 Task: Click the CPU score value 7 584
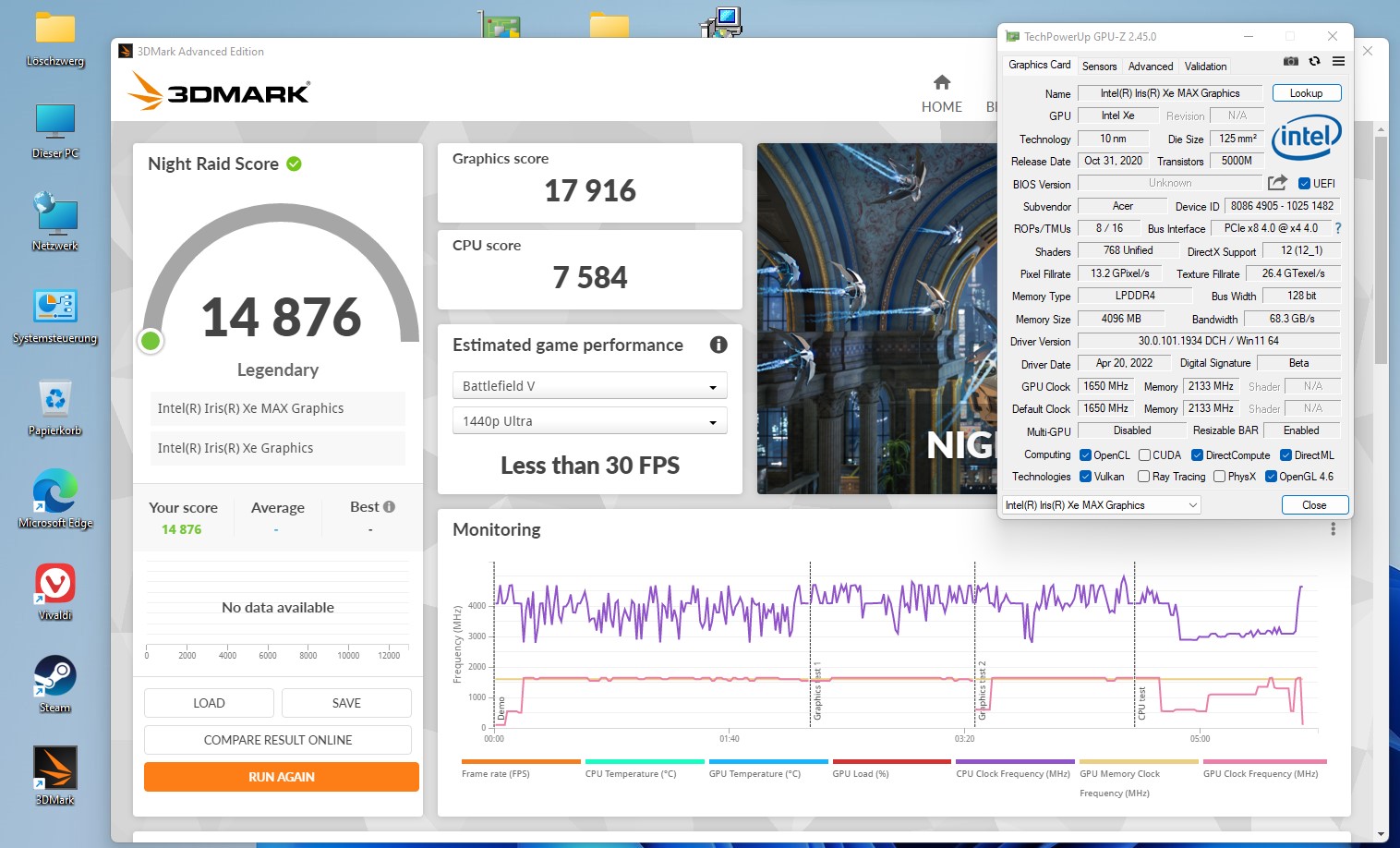point(590,277)
